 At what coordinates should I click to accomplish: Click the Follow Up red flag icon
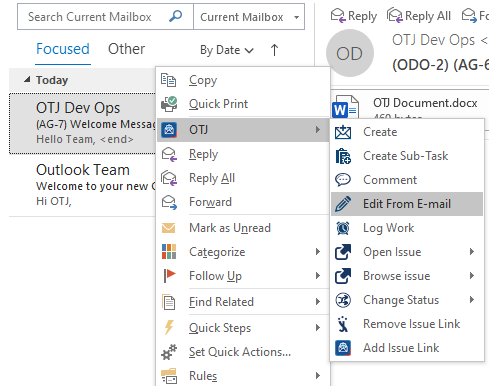tap(169, 276)
